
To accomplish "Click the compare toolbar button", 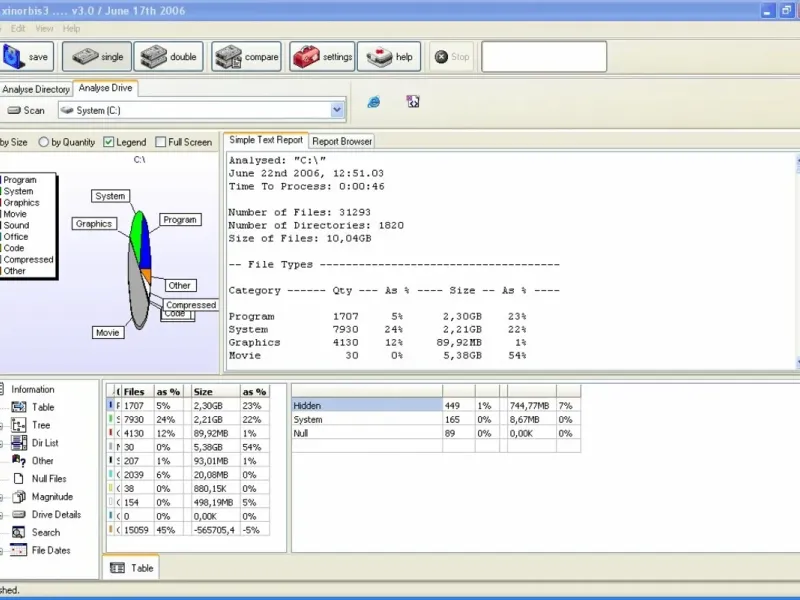I will point(246,57).
